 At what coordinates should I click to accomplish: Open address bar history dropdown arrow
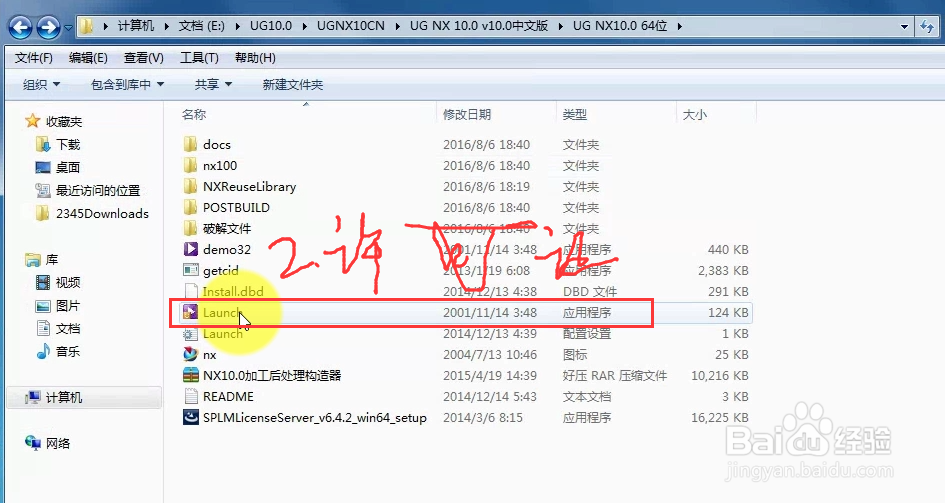pos(904,27)
